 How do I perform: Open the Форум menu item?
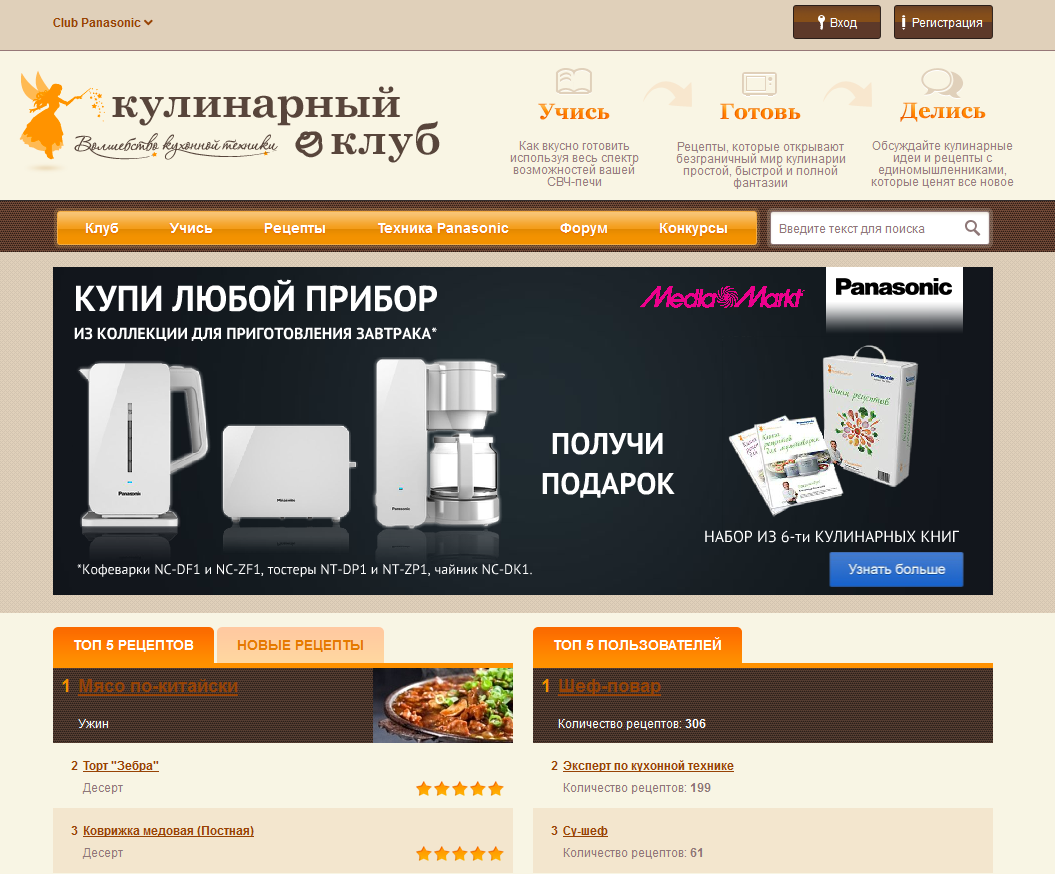click(x=583, y=228)
